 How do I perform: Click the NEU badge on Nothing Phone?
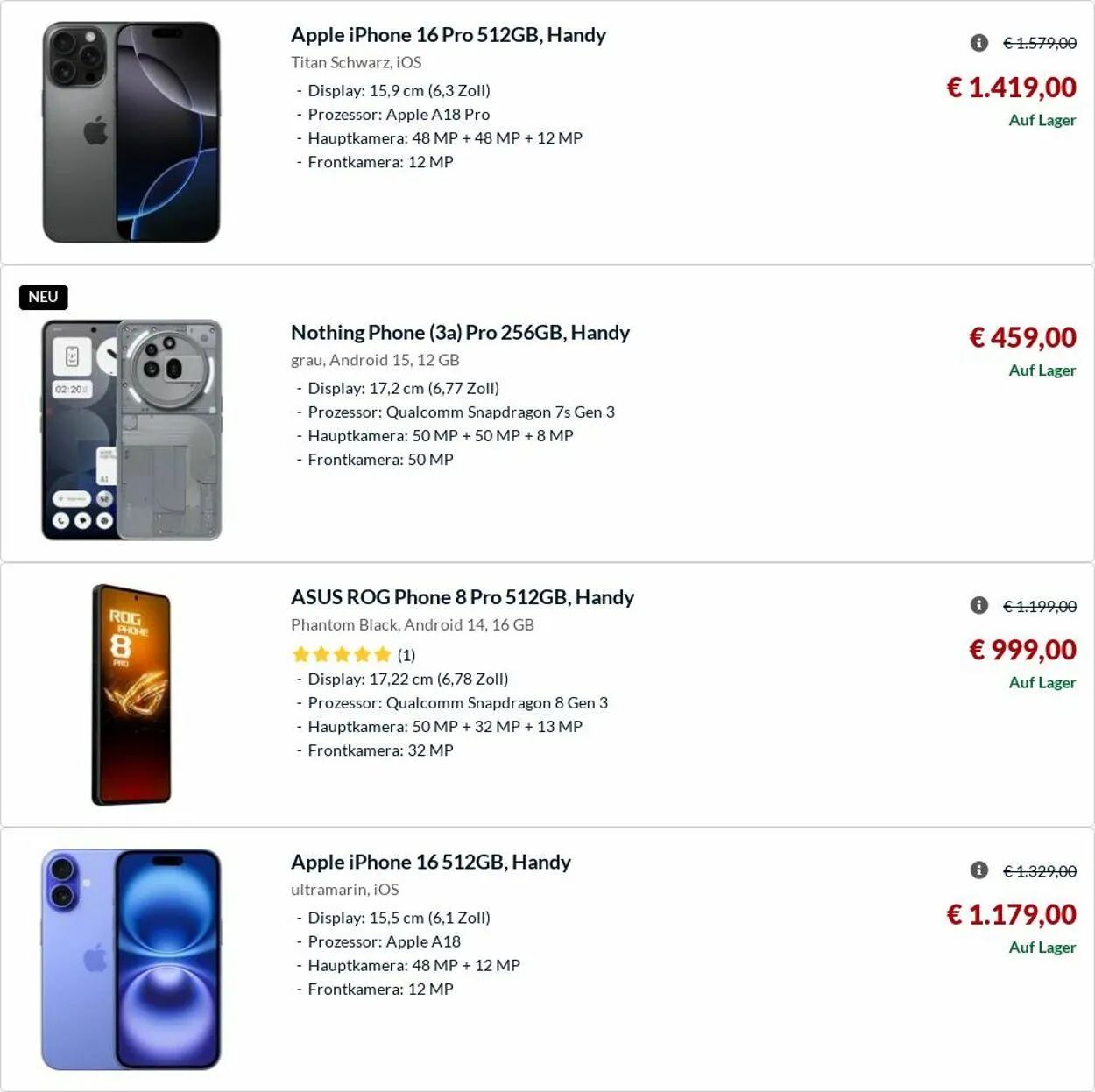click(43, 297)
